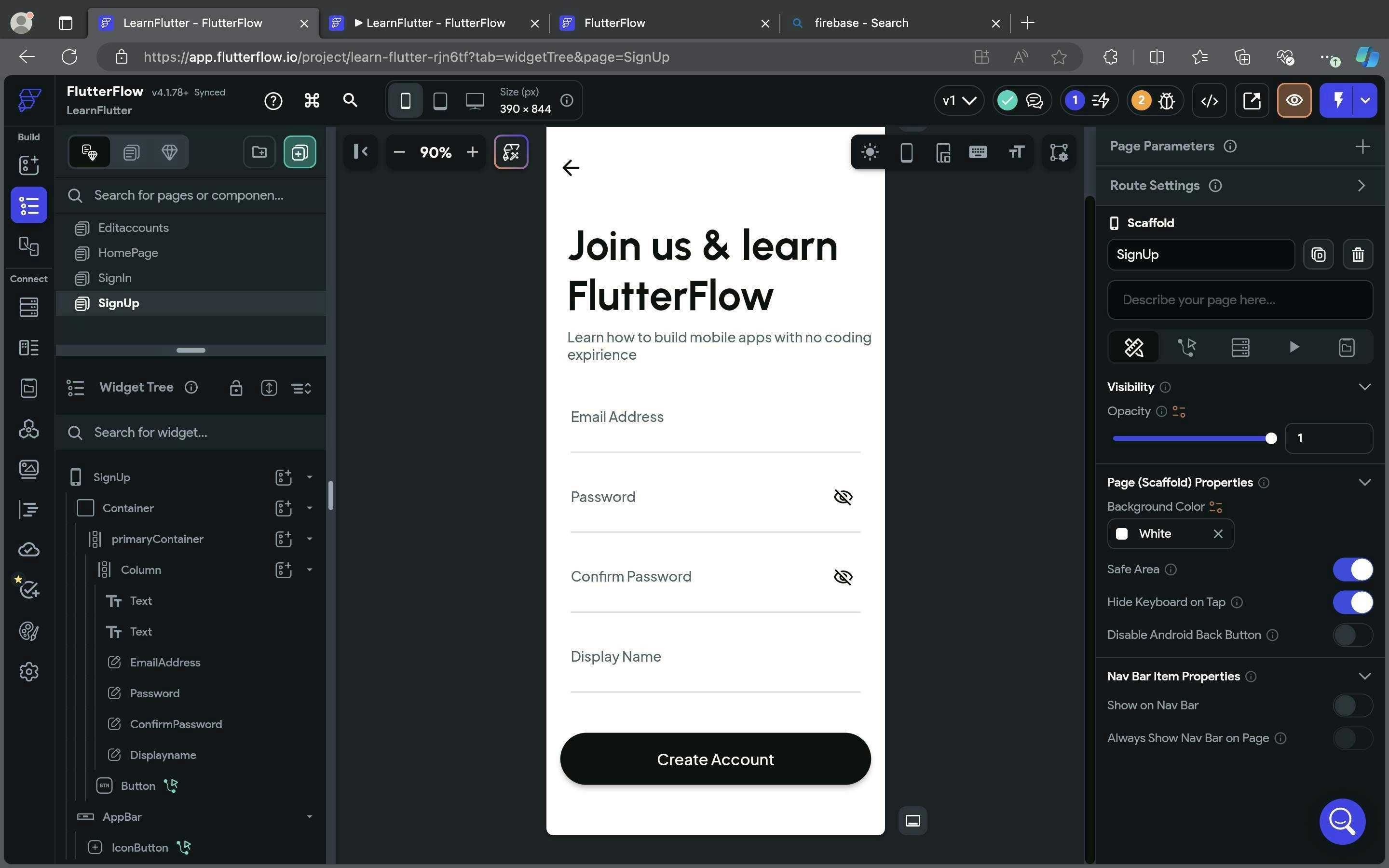1389x868 pixels.
Task: Switch to the second LearnFlutter browser tab
Action: pyautogui.click(x=435, y=23)
